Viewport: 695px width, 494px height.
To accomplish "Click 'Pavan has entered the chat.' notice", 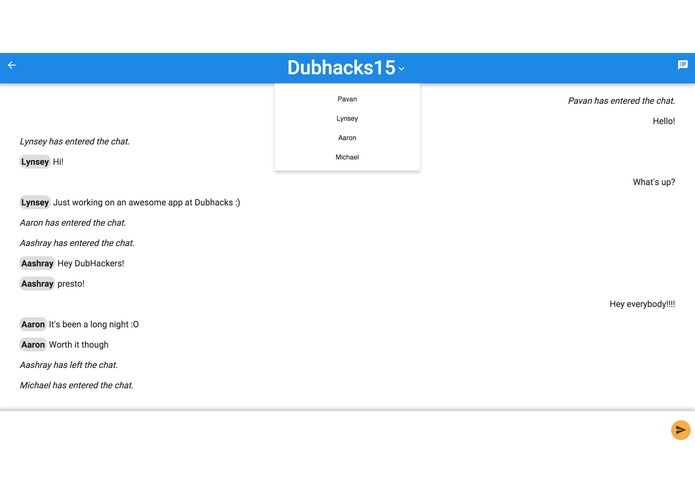I will [621, 101].
